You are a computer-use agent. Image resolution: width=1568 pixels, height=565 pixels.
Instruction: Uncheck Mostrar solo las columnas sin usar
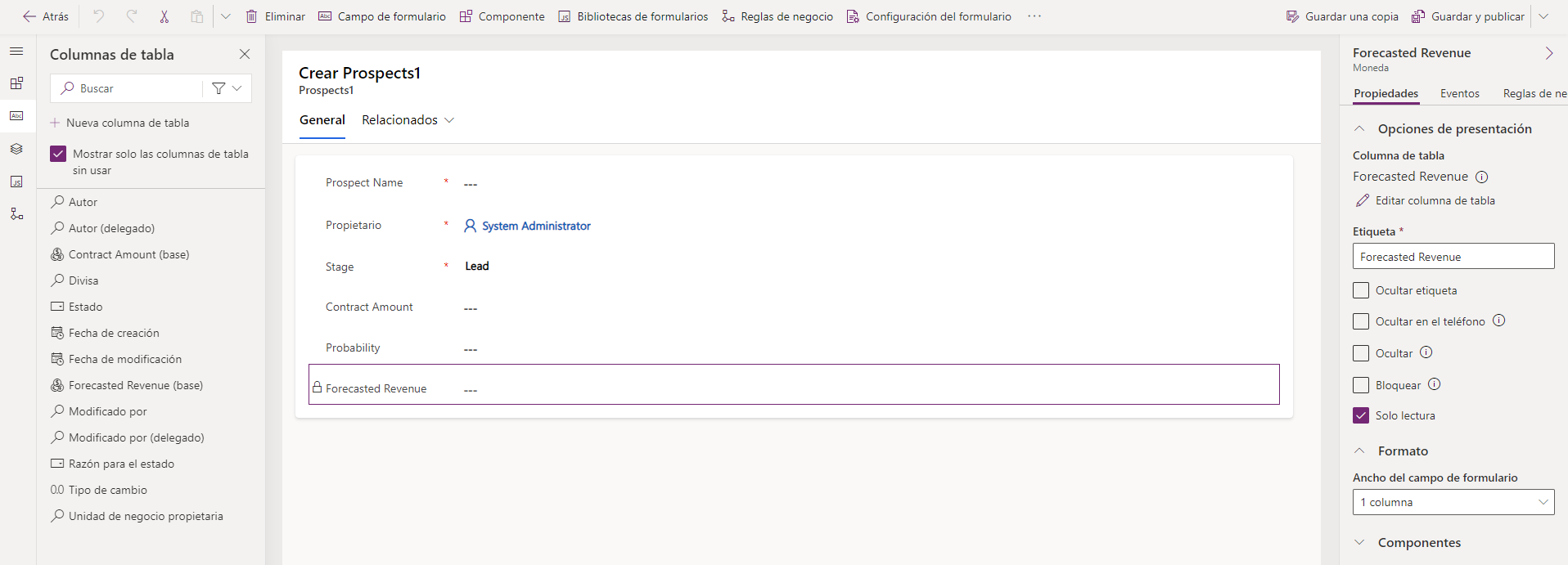click(x=58, y=154)
